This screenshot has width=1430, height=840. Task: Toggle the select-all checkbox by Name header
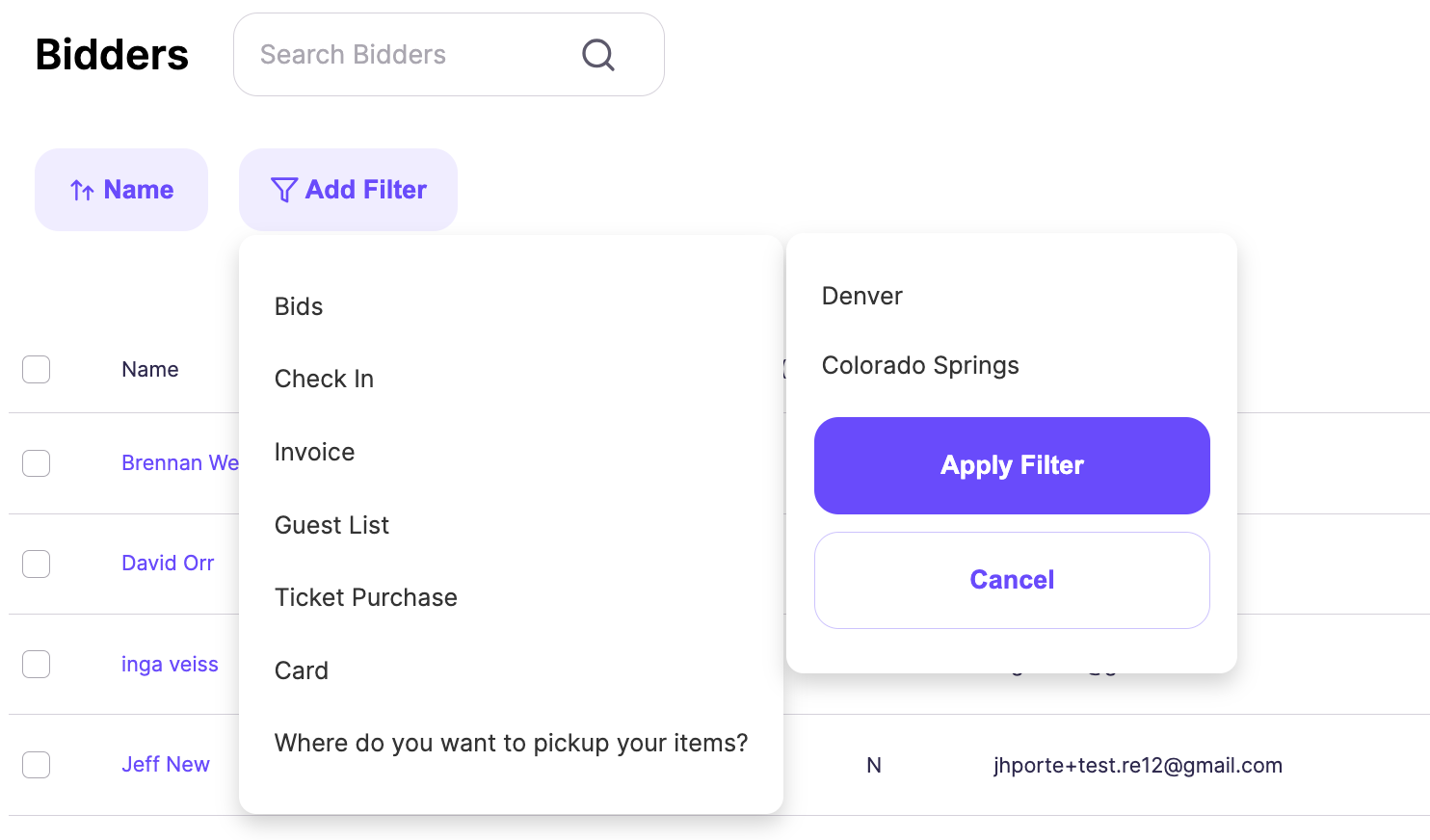37,369
